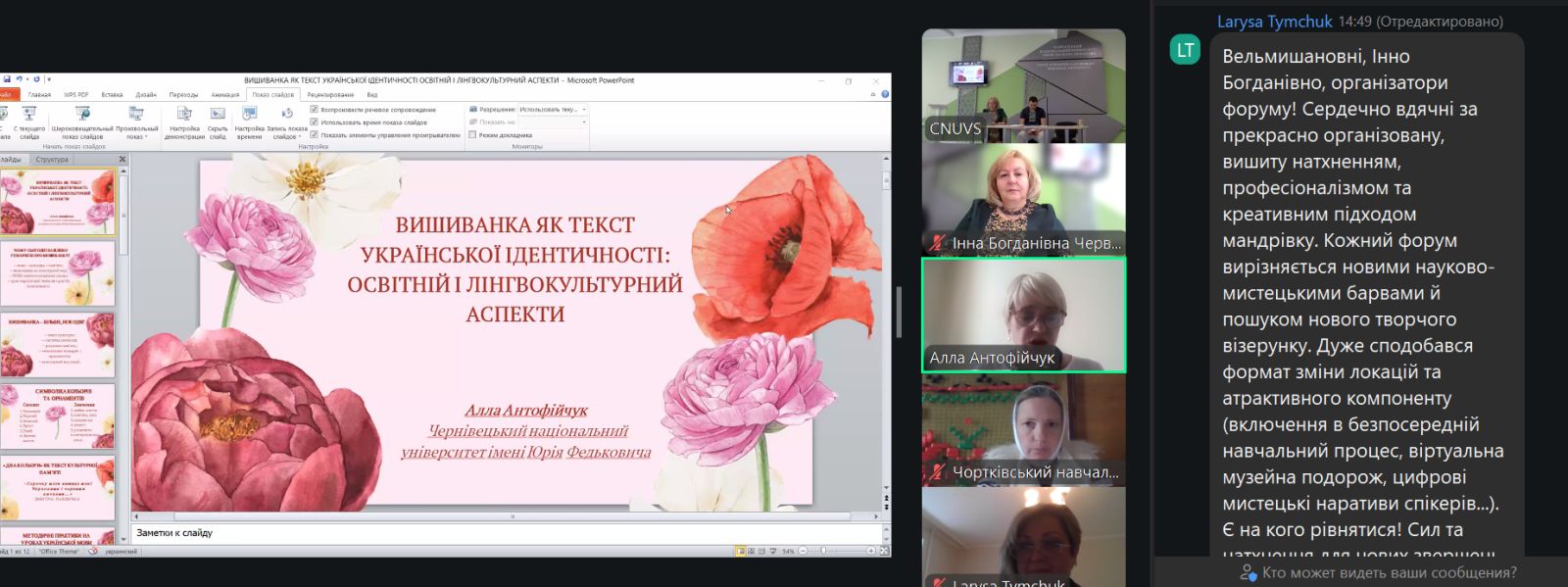The width and height of the screenshot is (1568, 587).
Task: Collapse the ribbon using the small arrow
Action: click(873, 94)
